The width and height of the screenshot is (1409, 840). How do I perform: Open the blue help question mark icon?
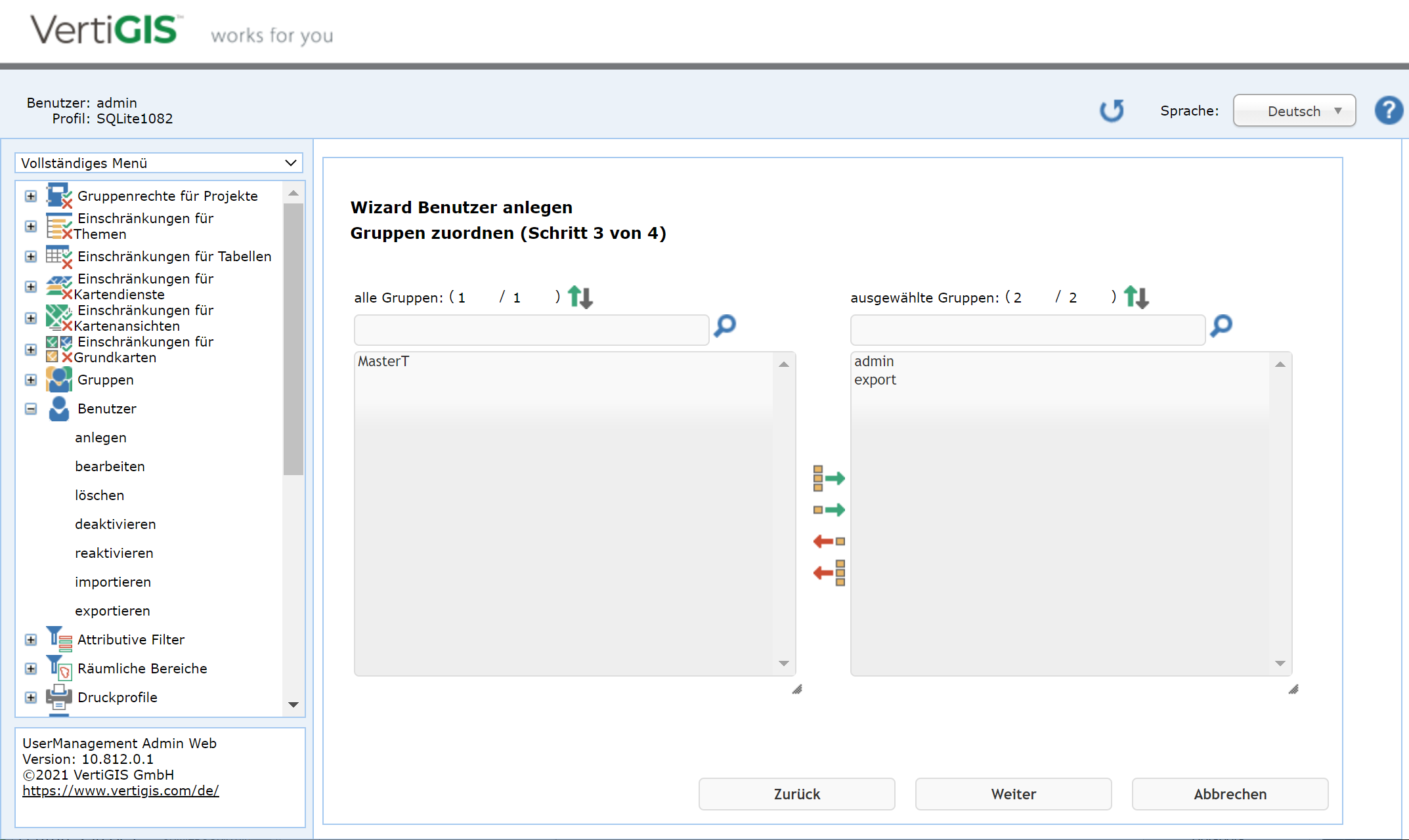tap(1389, 110)
